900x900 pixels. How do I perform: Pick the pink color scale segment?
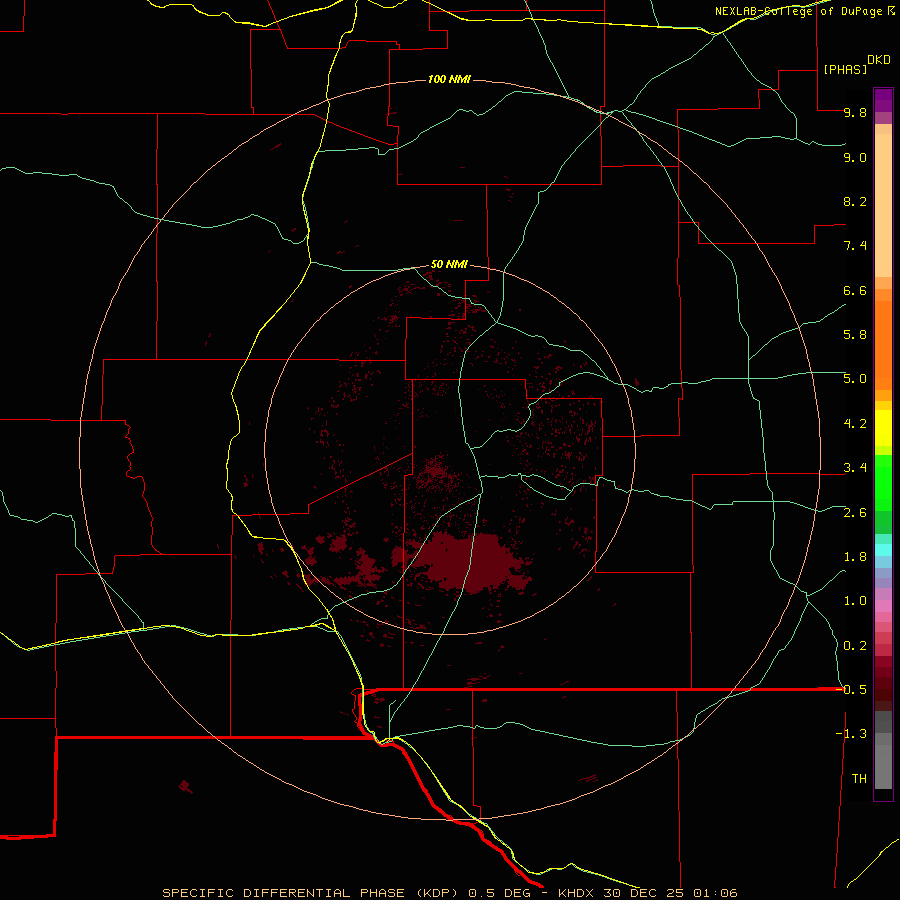883,606
